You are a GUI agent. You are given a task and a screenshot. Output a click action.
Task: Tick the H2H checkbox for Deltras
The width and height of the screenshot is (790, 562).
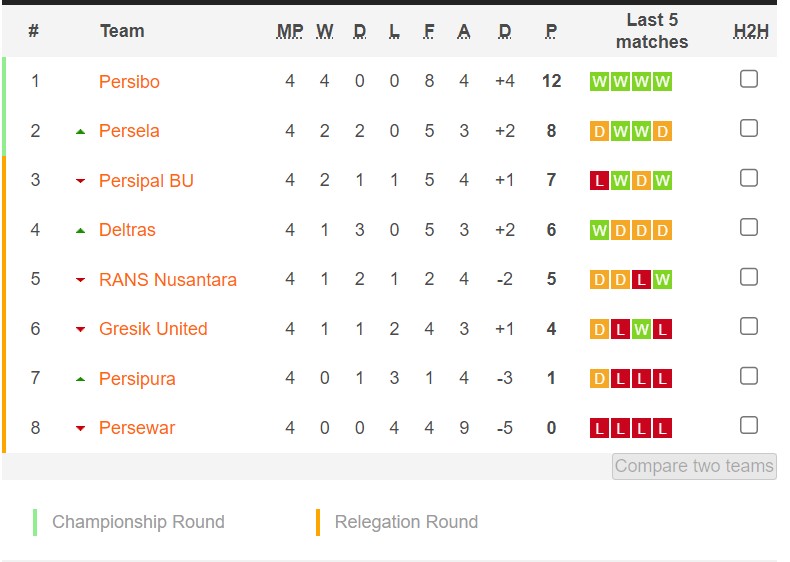click(749, 227)
